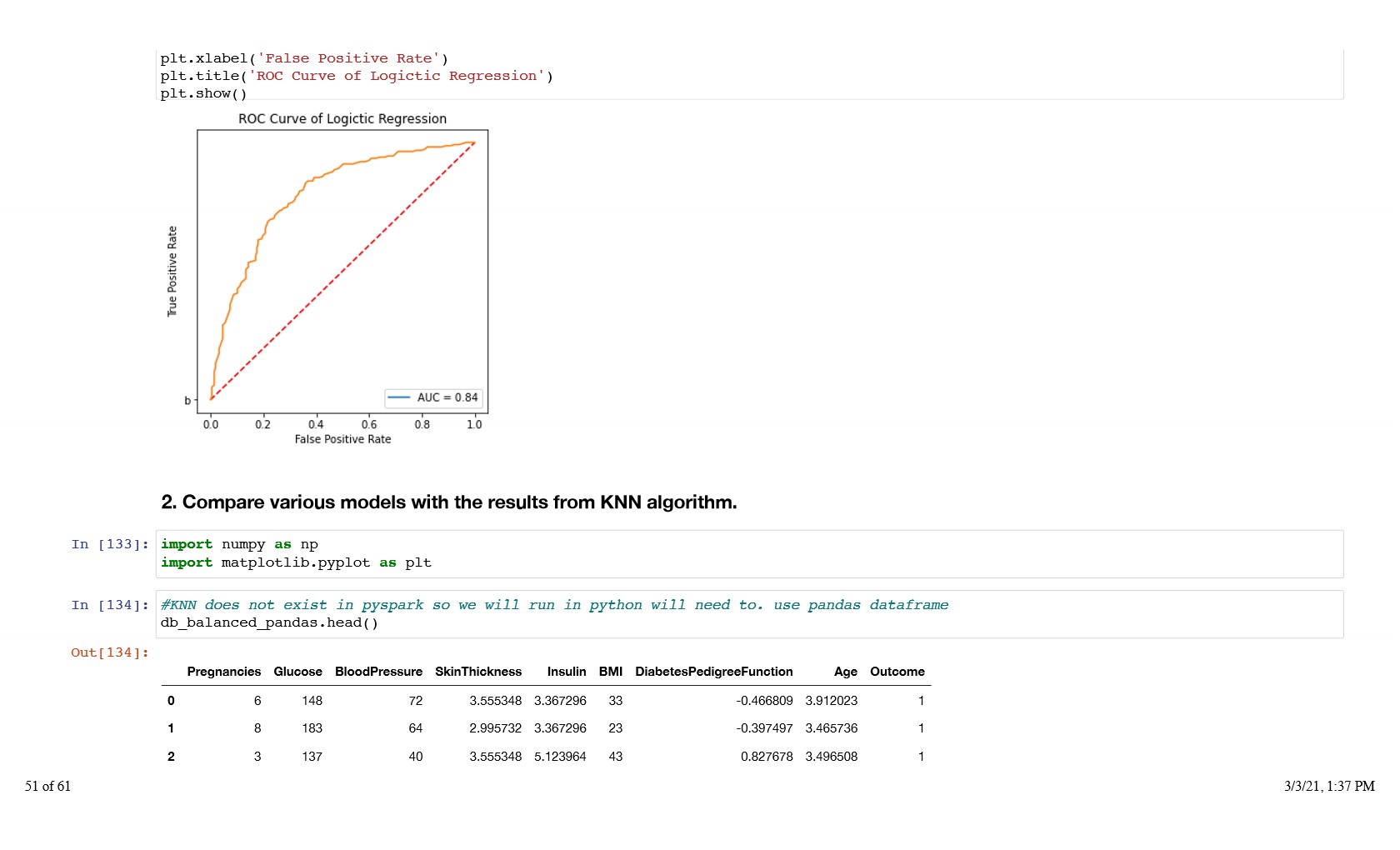Click the db_balanced_pandas.head() code cell

pos(748,614)
